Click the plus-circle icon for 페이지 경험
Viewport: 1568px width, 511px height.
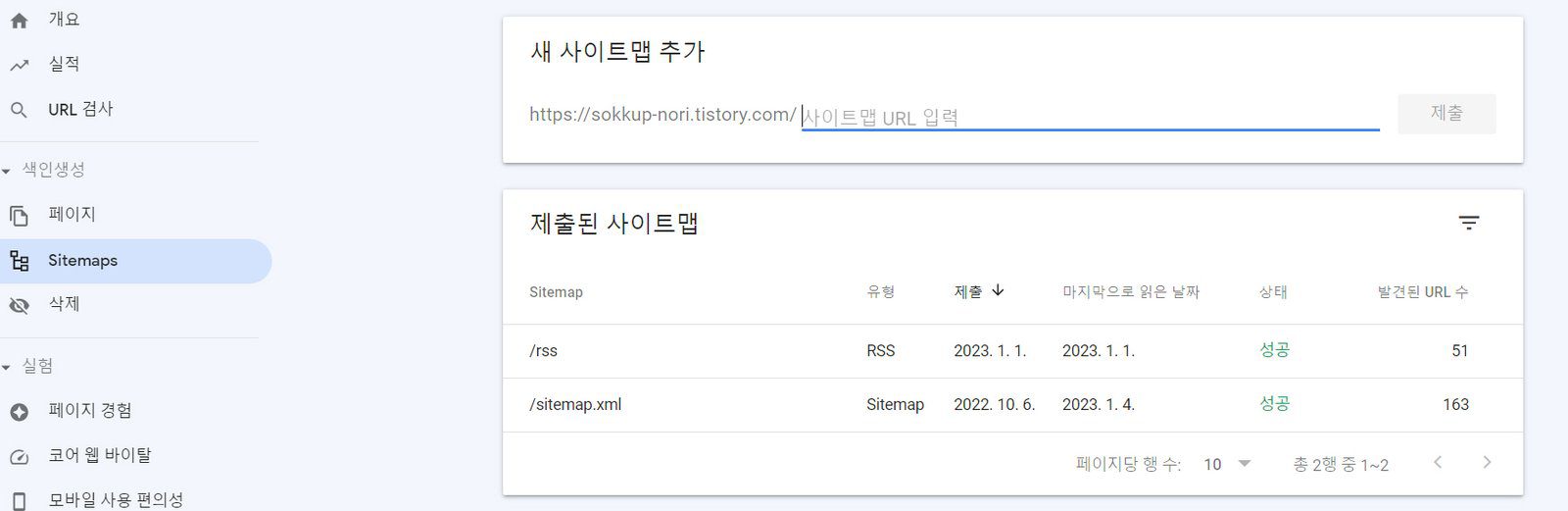[x=19, y=412]
